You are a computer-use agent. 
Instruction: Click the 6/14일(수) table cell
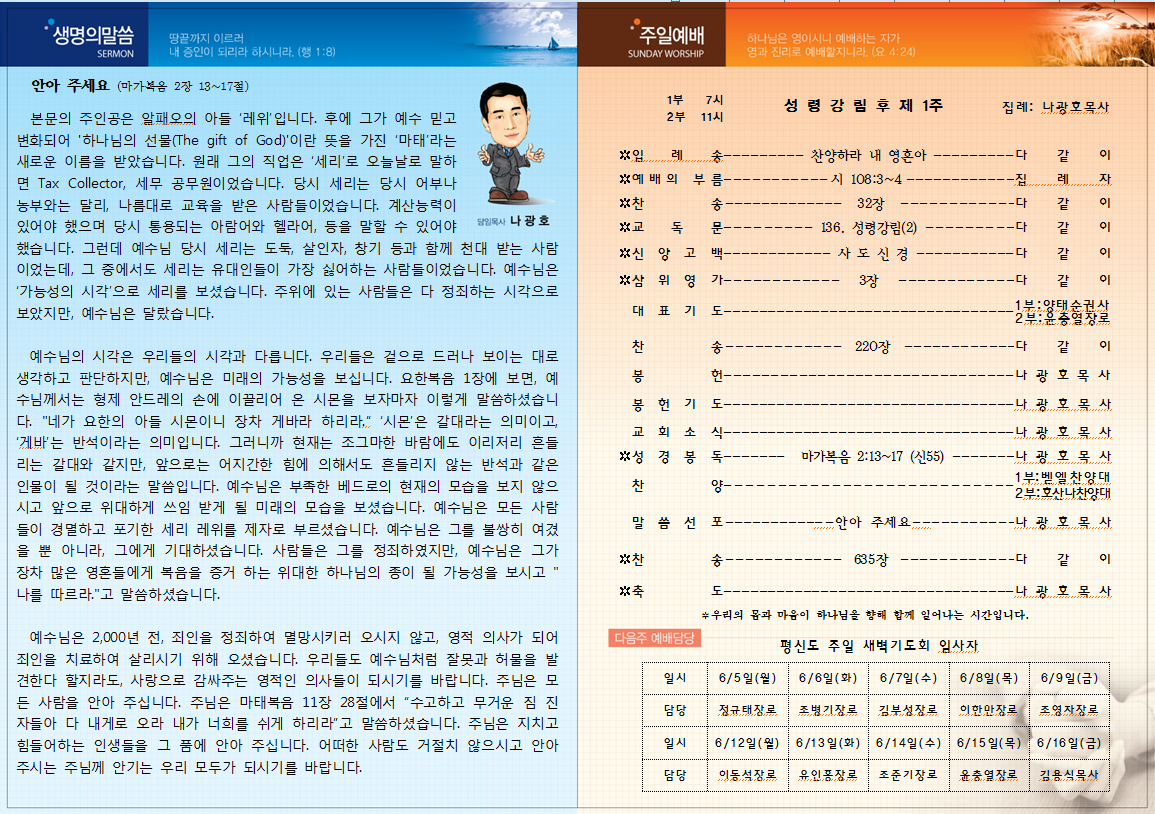pyautogui.click(x=908, y=743)
